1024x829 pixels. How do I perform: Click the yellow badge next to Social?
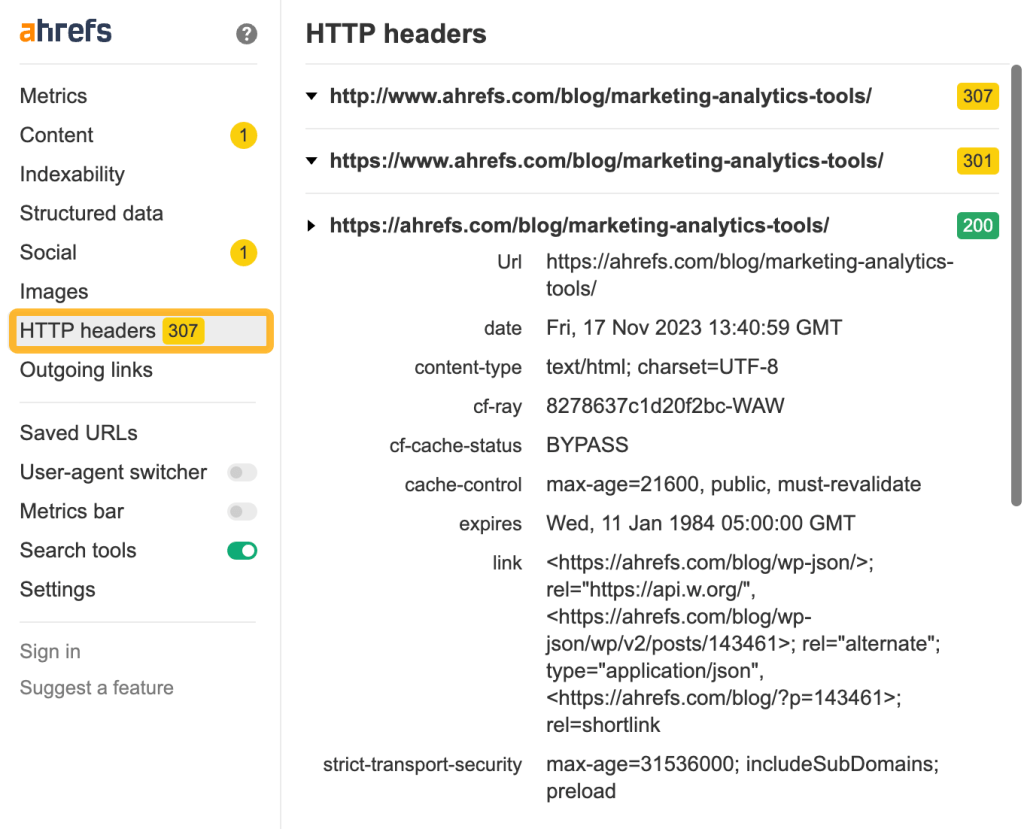coord(243,253)
